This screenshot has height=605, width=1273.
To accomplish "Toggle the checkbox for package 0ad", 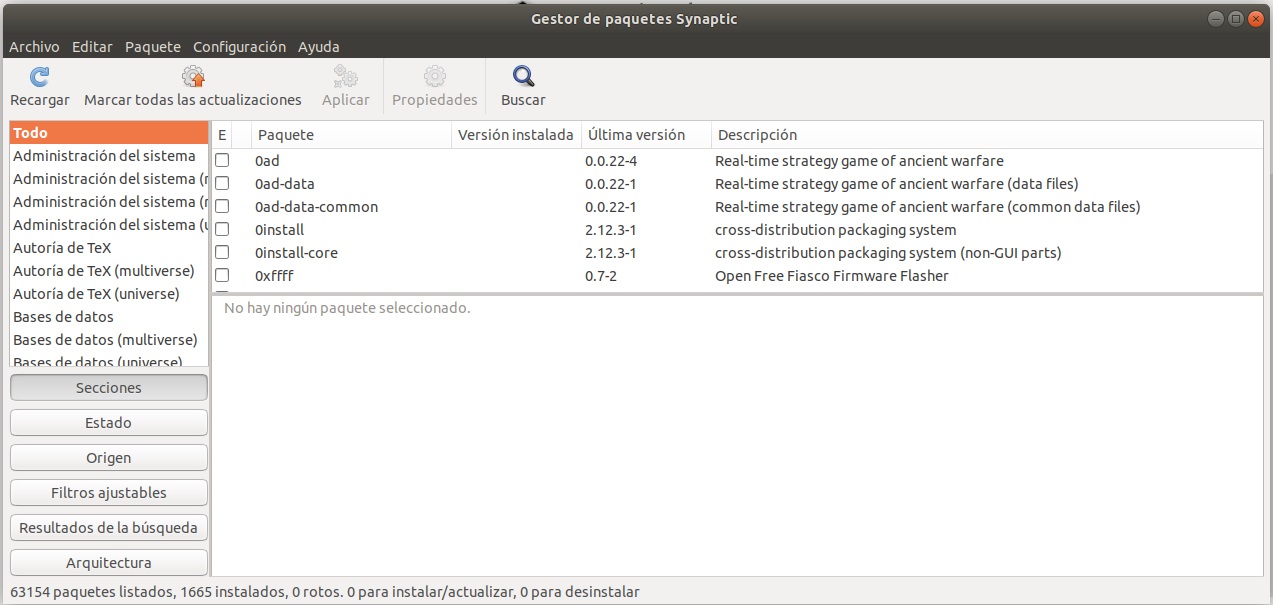I will tap(222, 161).
